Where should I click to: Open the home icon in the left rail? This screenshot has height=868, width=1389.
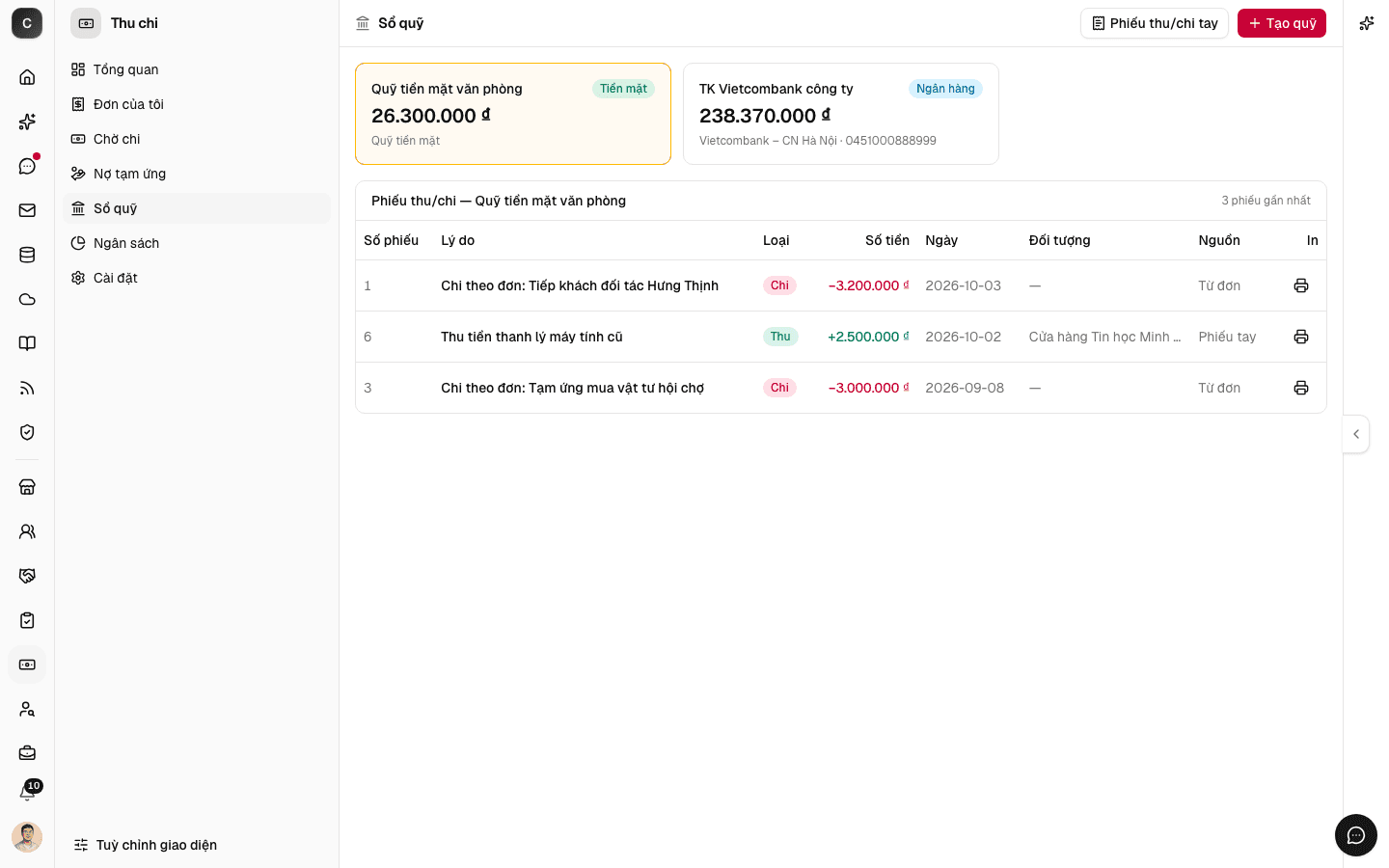[27, 77]
